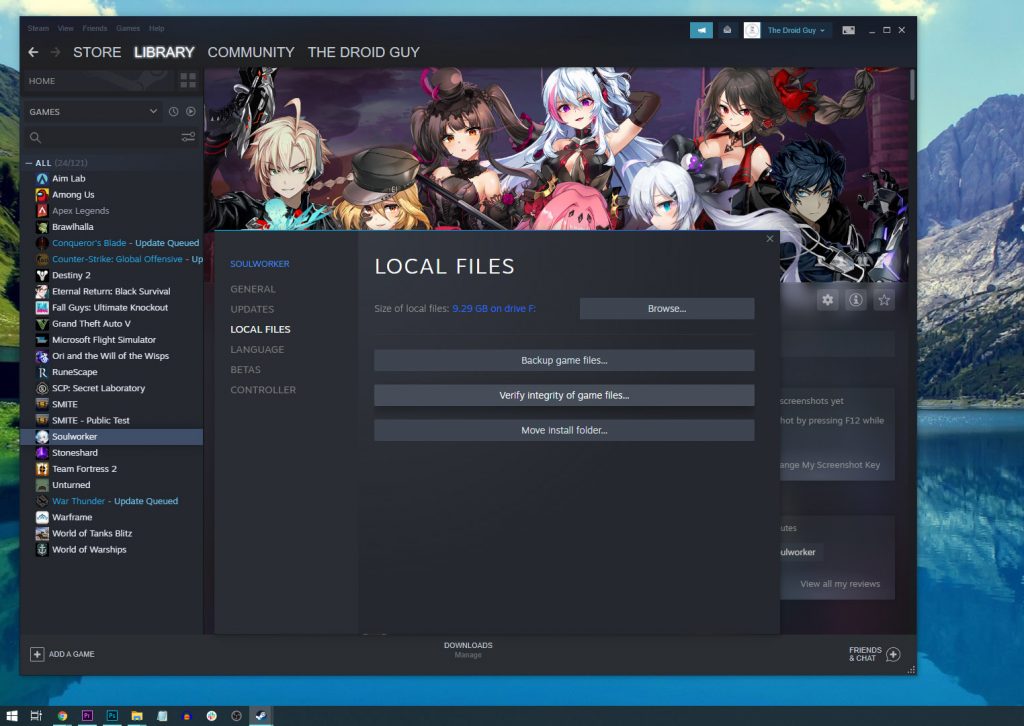The image size is (1024, 726).
Task: Launch Big Picture mode icon
Action: 848,30
